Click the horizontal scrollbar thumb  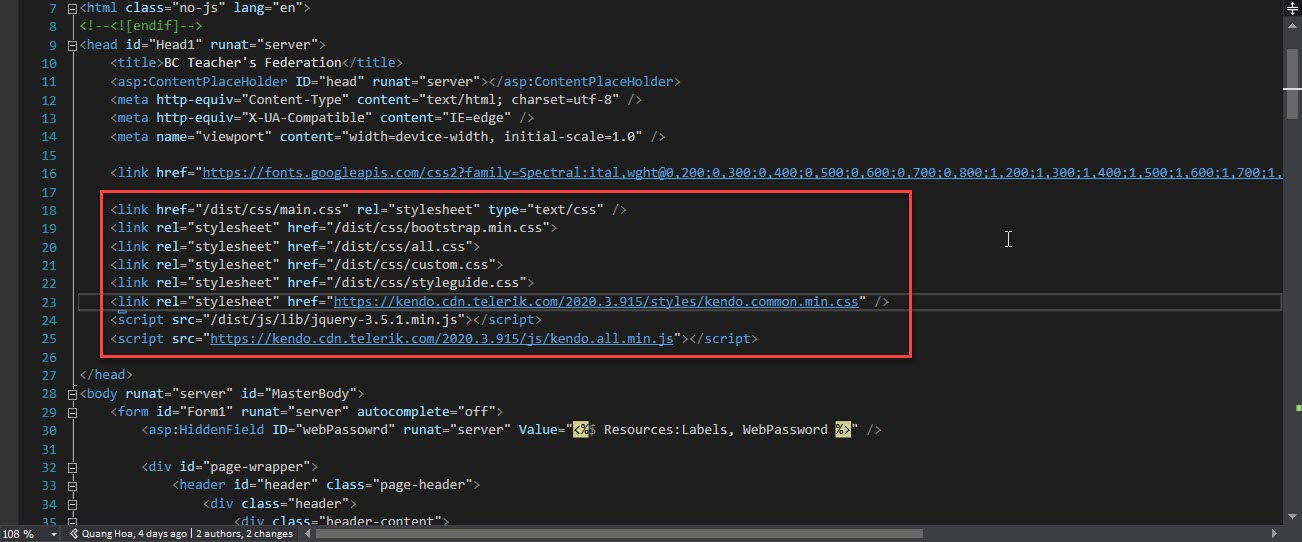point(619,534)
